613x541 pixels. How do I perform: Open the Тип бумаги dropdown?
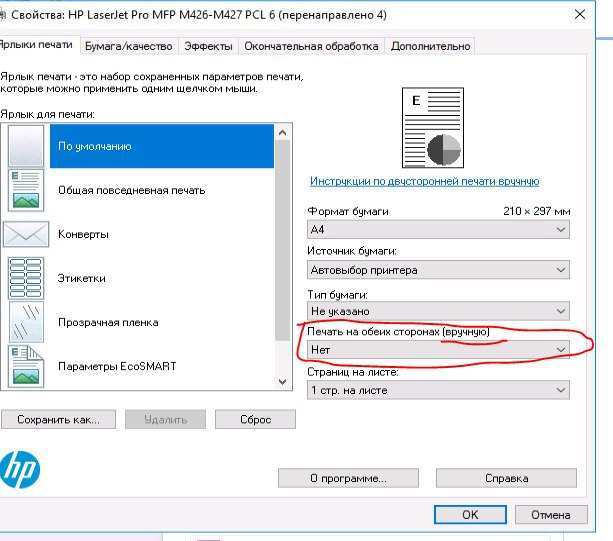click(x=438, y=311)
